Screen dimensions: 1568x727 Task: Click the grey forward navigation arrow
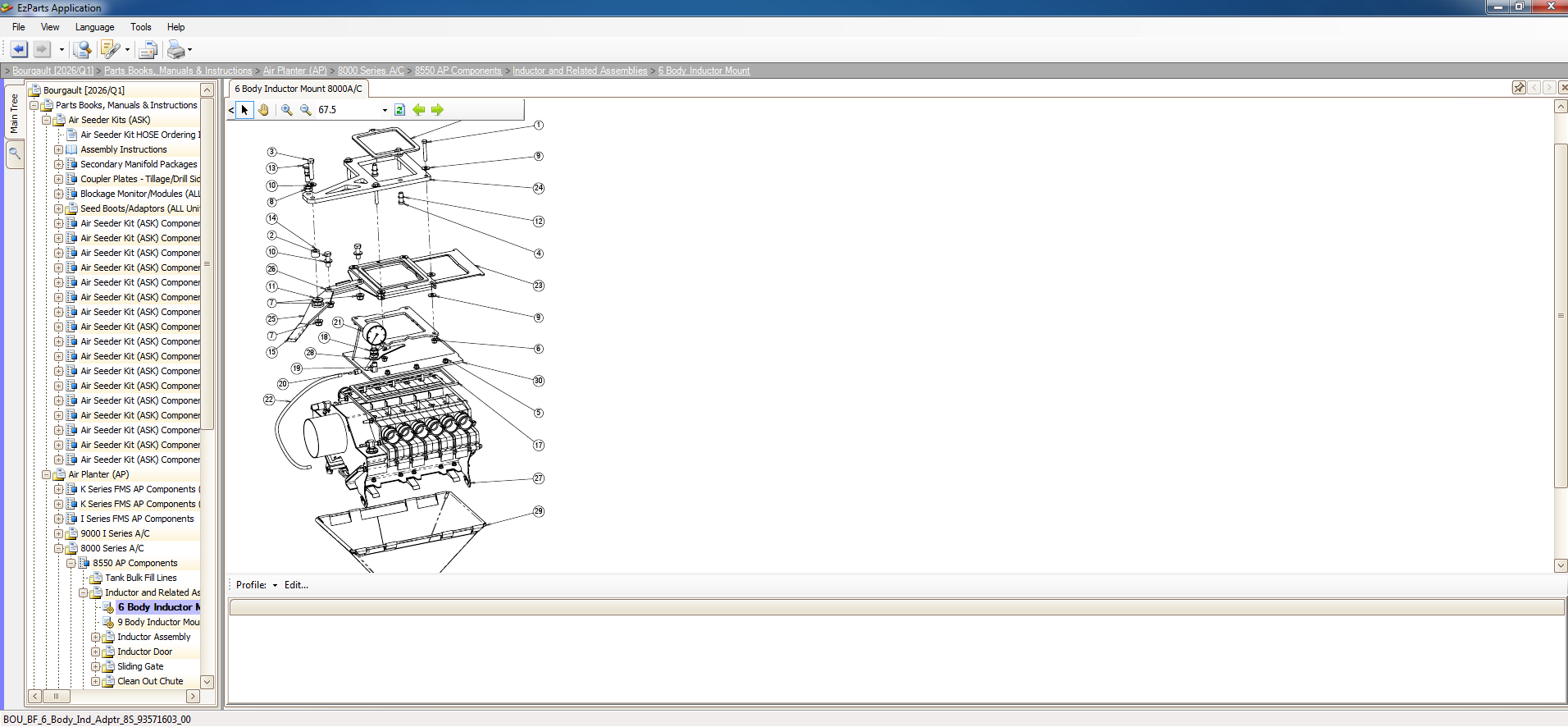pyautogui.click(x=42, y=49)
